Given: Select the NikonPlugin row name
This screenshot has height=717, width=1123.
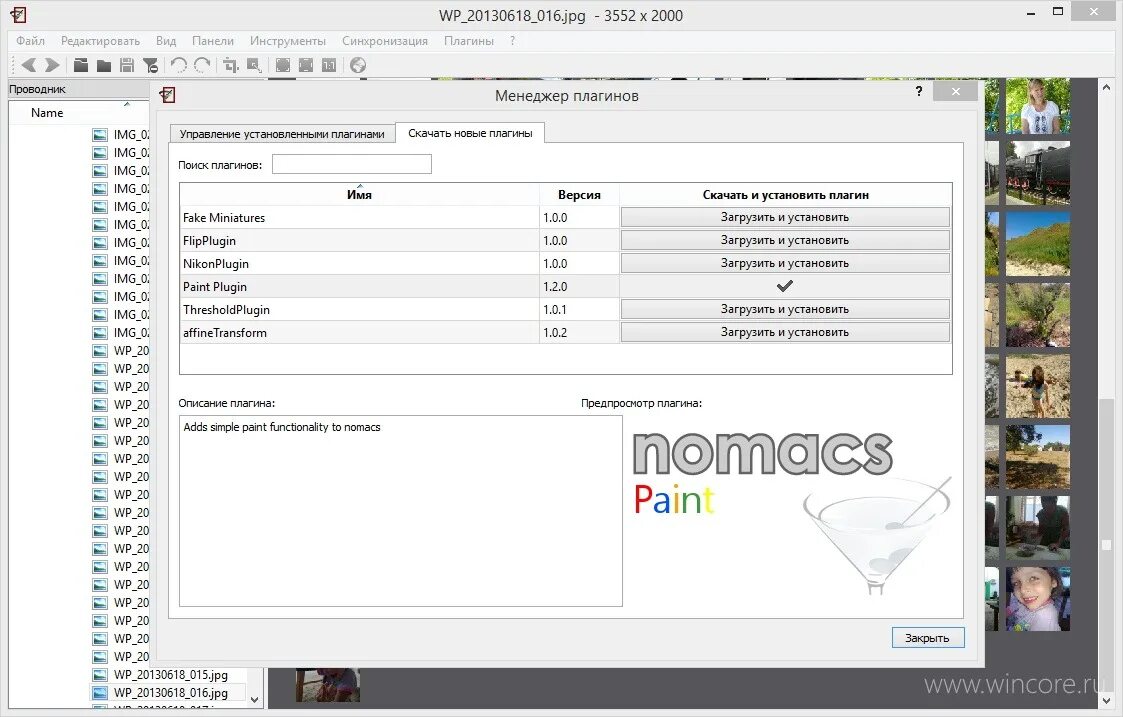Looking at the screenshot, I should tap(216, 264).
